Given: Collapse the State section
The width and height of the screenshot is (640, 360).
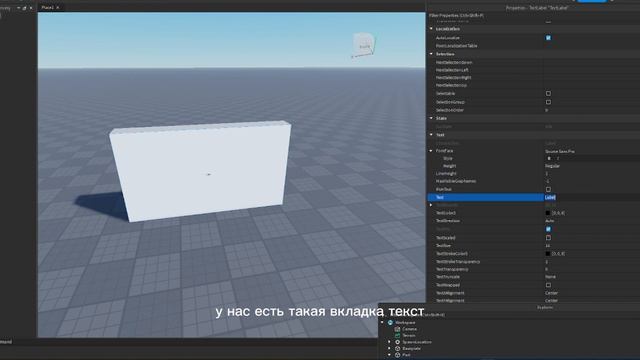Looking at the screenshot, I should pyautogui.click(x=431, y=118).
